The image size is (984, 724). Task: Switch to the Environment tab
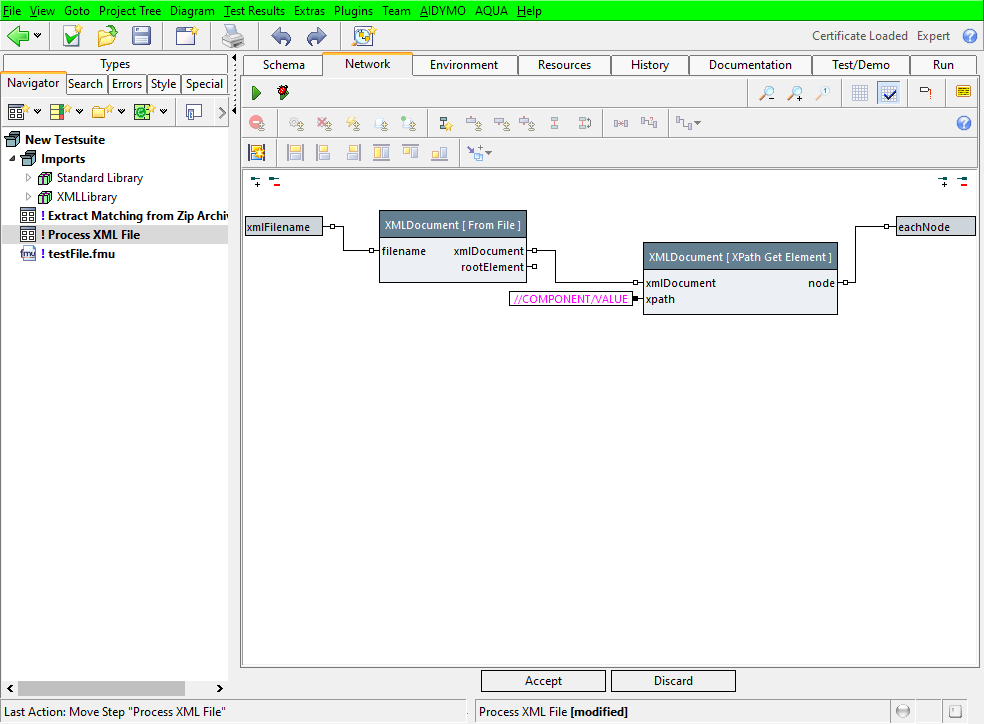point(463,65)
